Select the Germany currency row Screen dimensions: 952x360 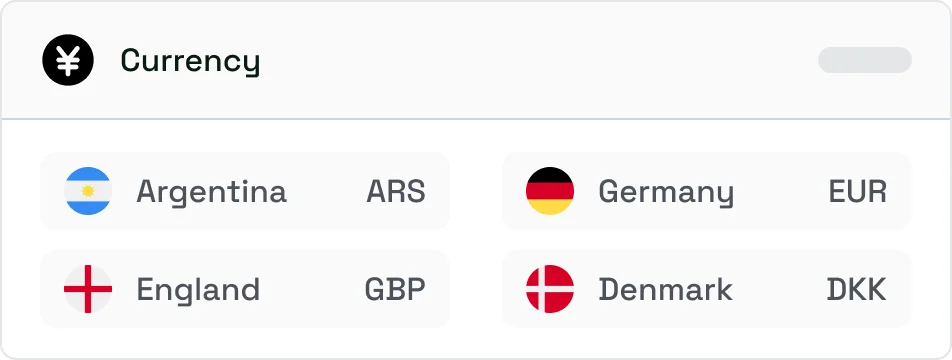pos(707,191)
